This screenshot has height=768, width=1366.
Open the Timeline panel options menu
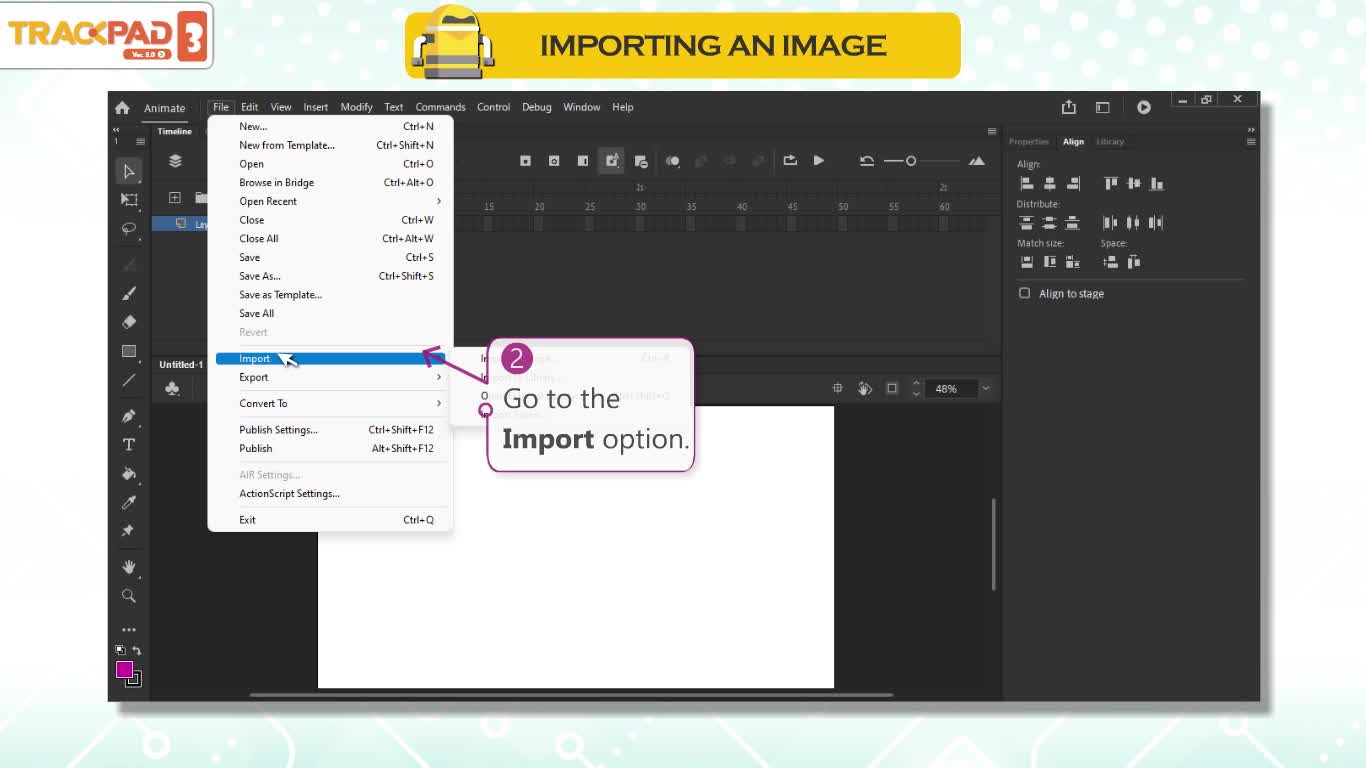click(992, 131)
